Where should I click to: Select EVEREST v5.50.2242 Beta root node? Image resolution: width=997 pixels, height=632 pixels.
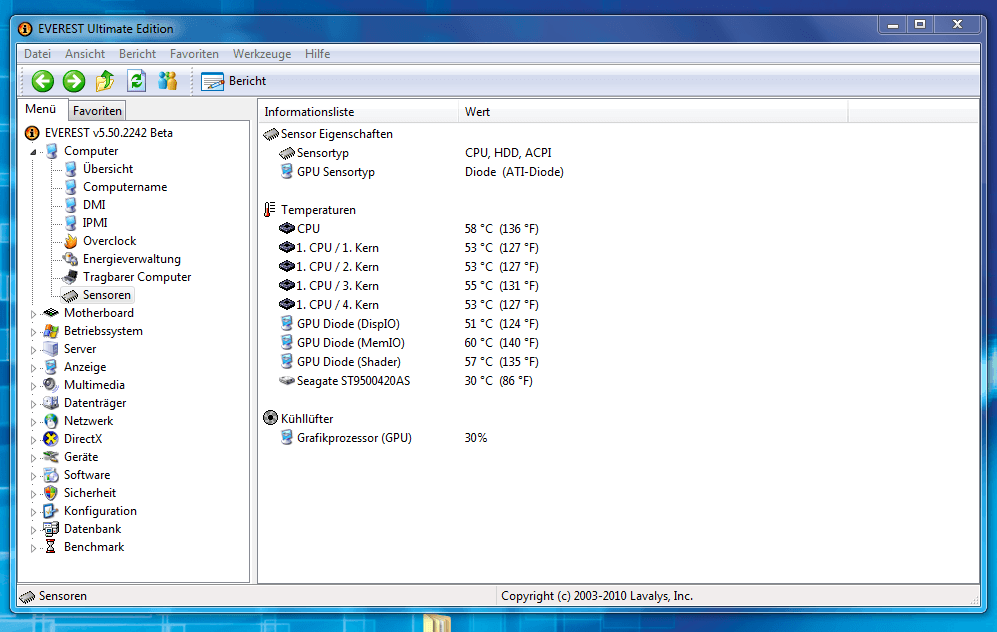pos(109,133)
